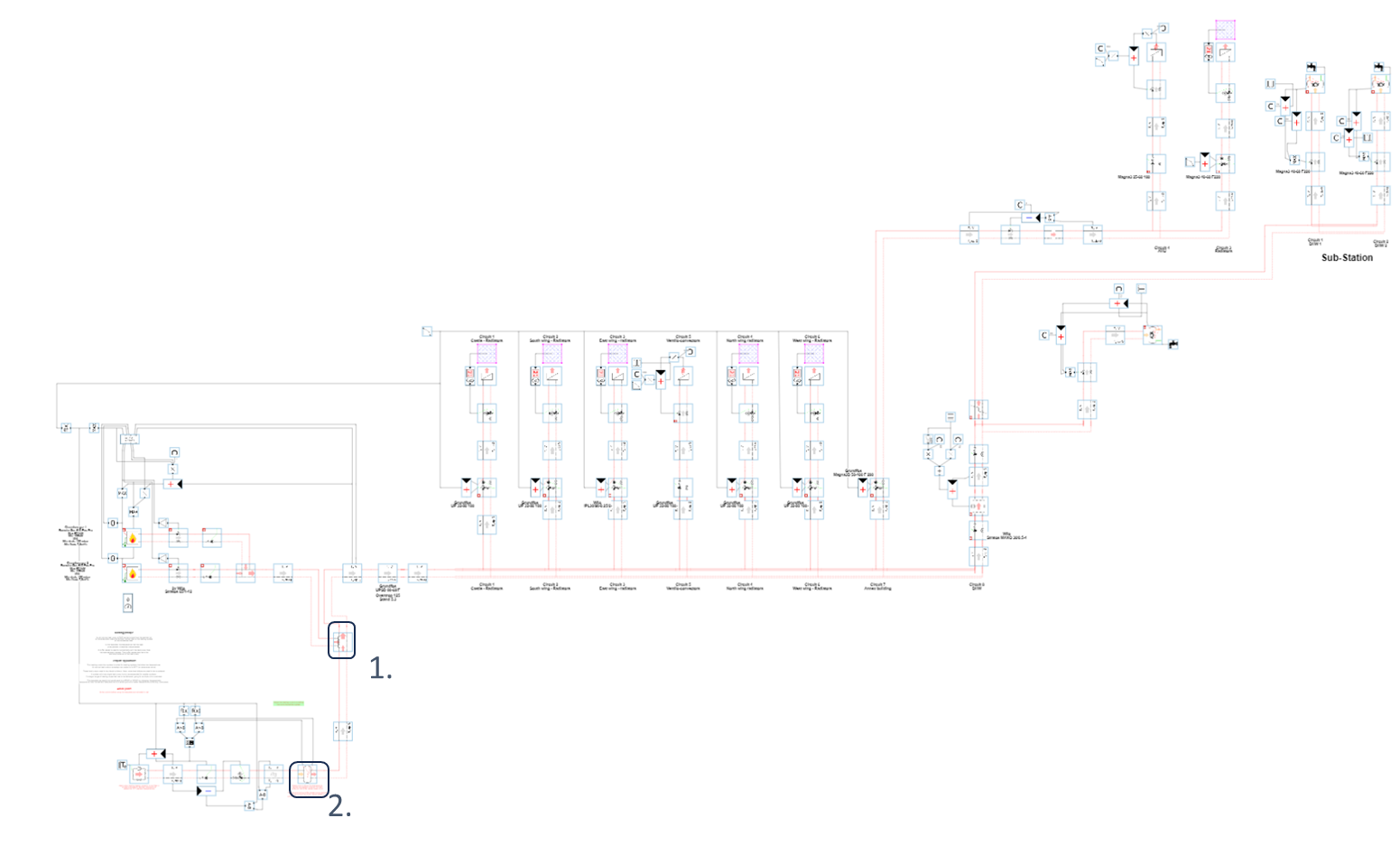Click the Circuit 7 Annex building bottom label
This screenshot has height=846, width=1400.
876,587
